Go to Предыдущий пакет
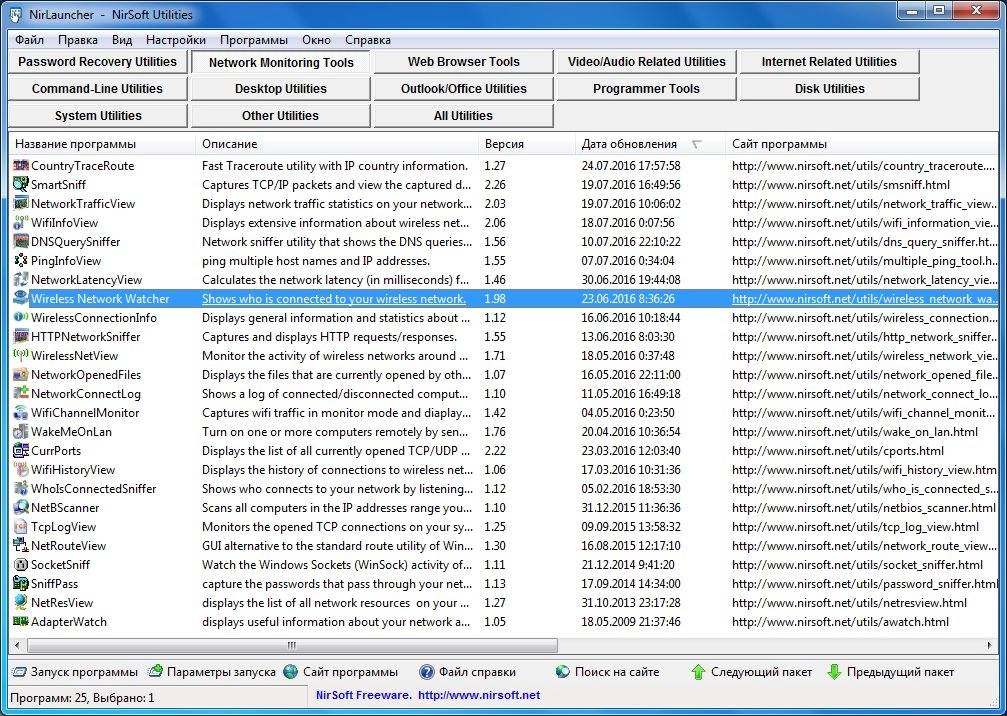This screenshot has height=716, width=1007. (890, 672)
